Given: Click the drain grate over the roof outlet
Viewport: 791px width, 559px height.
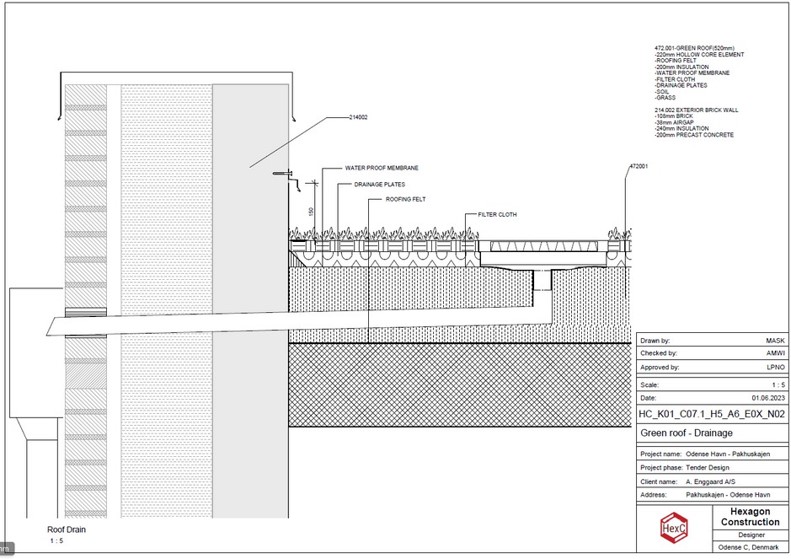Looking at the screenshot, I should 542,246.
